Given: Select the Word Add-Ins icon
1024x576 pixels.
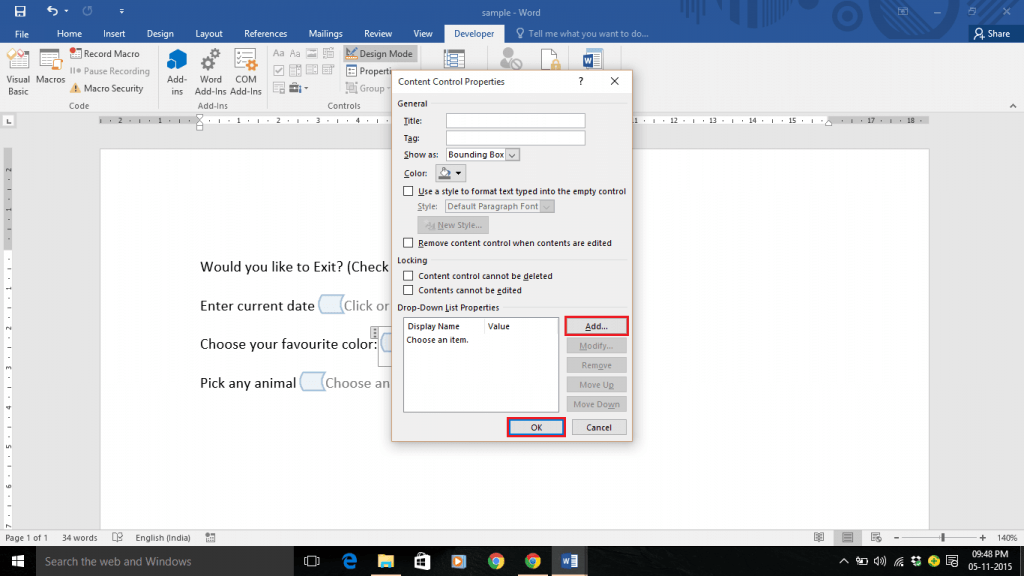Looking at the screenshot, I should (x=210, y=68).
